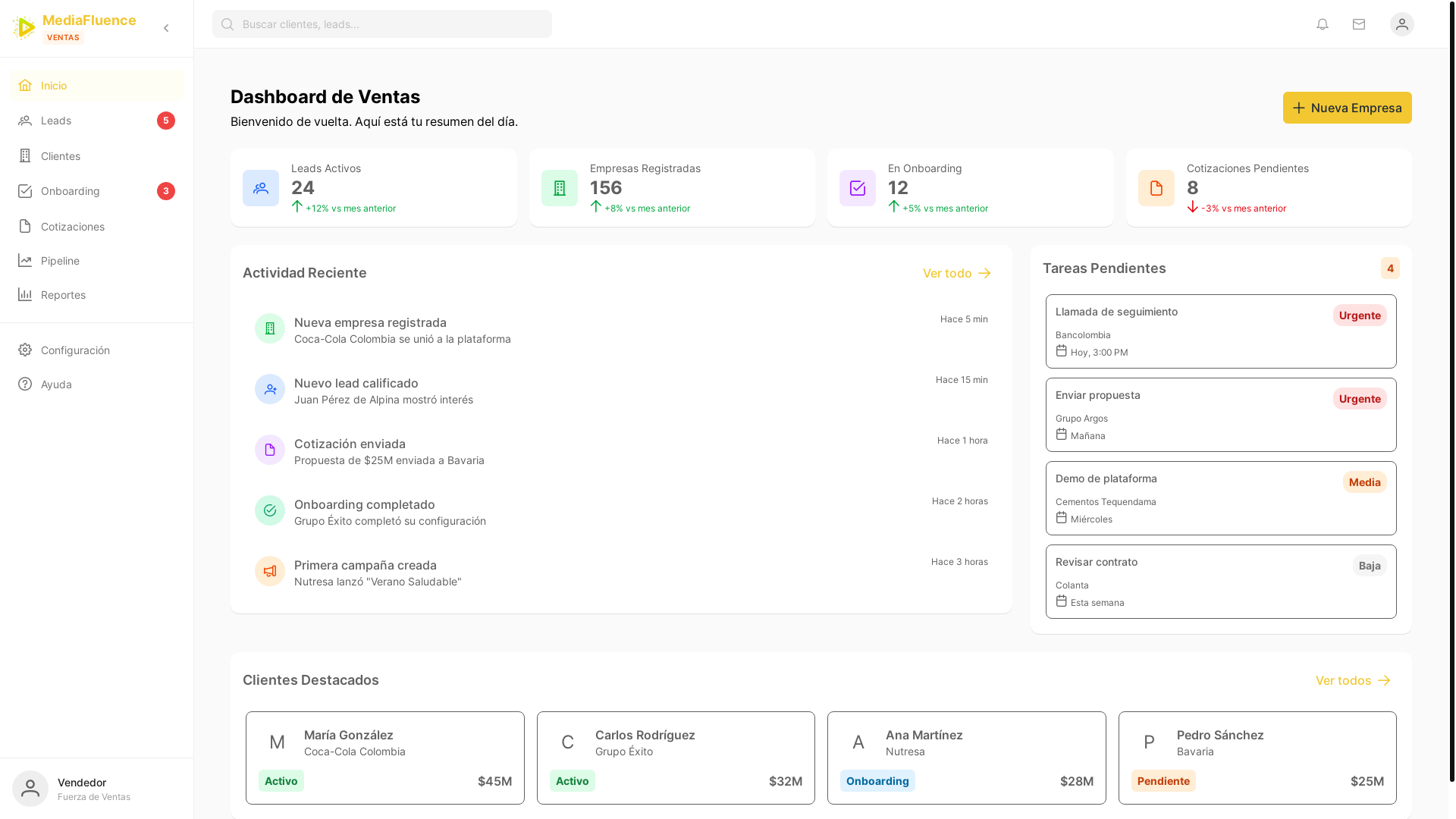Click the $45M amount on María González card
Viewport: 1456px width, 819px height.
pos(494,781)
